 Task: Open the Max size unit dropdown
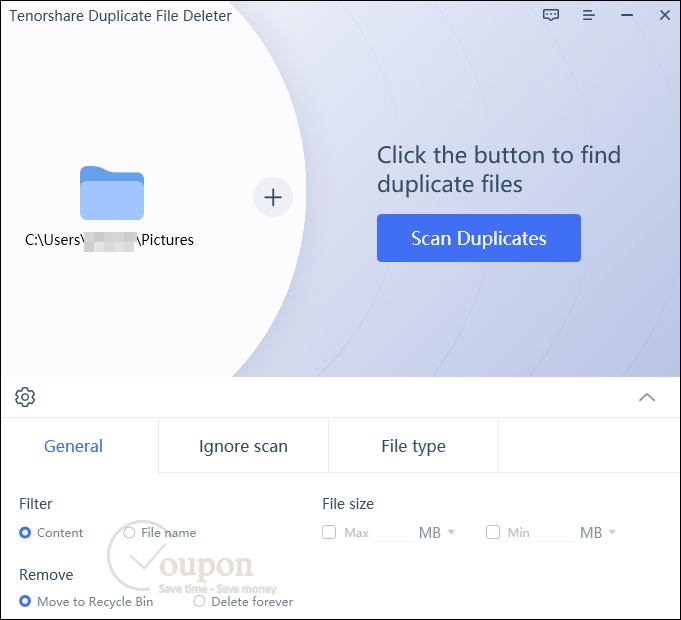pos(436,532)
